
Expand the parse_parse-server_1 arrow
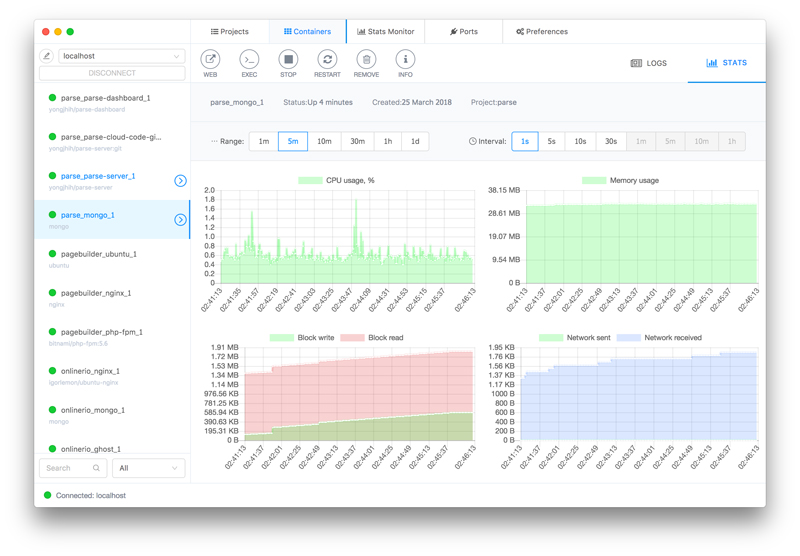tap(181, 181)
